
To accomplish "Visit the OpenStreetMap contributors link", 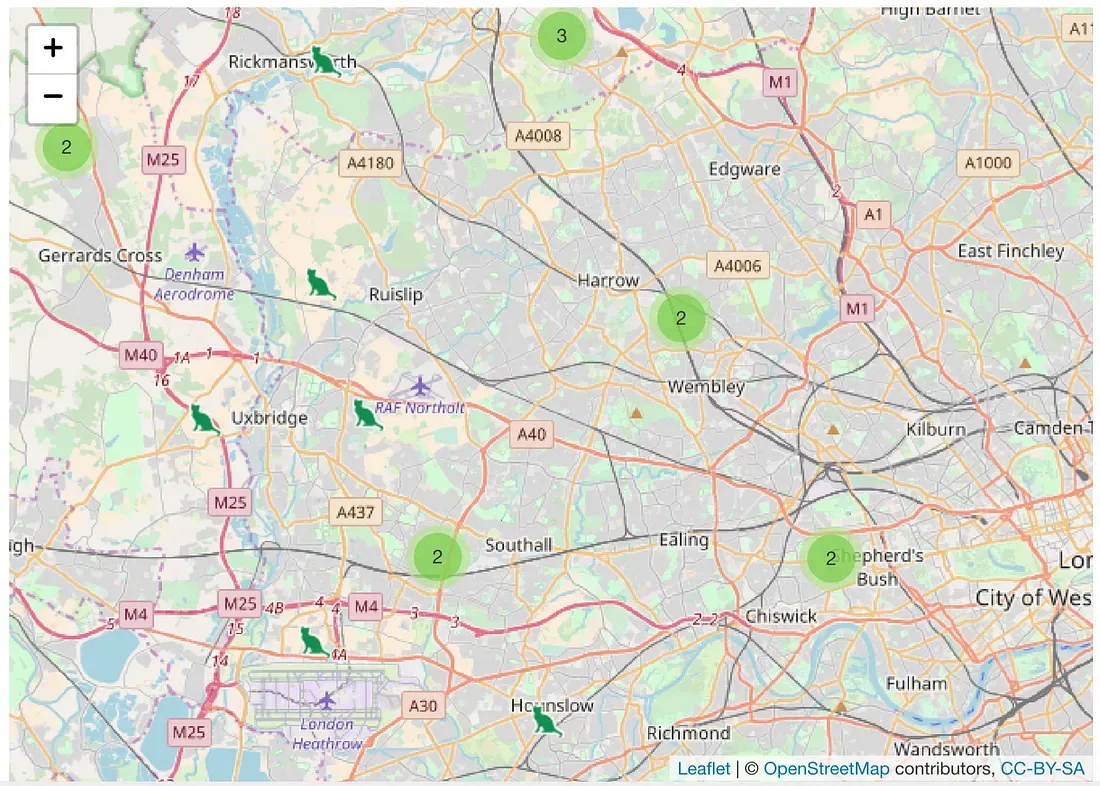I will tap(825, 768).
